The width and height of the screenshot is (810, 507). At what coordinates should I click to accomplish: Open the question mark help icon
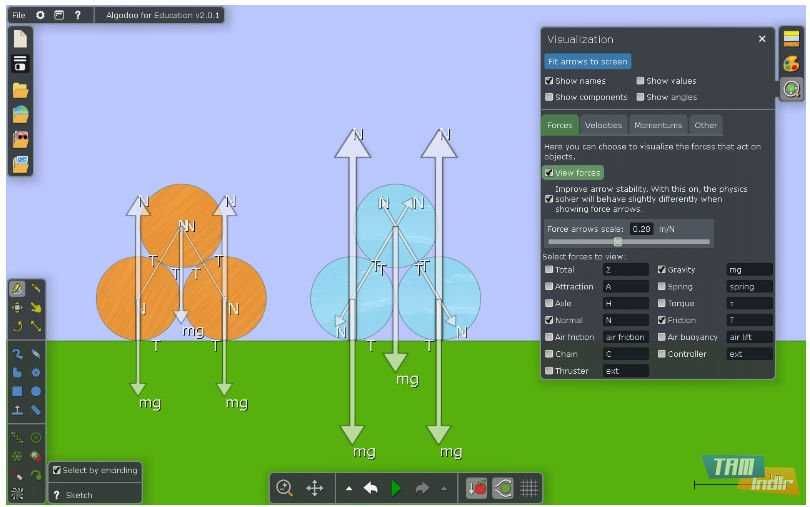[x=77, y=15]
